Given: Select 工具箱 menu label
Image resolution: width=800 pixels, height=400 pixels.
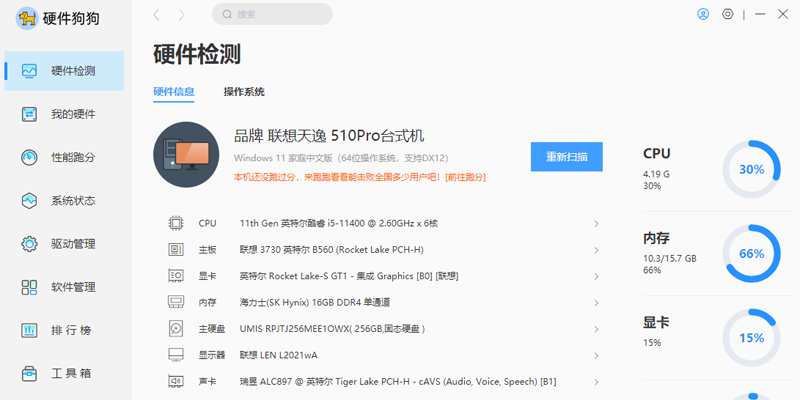Looking at the screenshot, I should (x=71, y=373).
